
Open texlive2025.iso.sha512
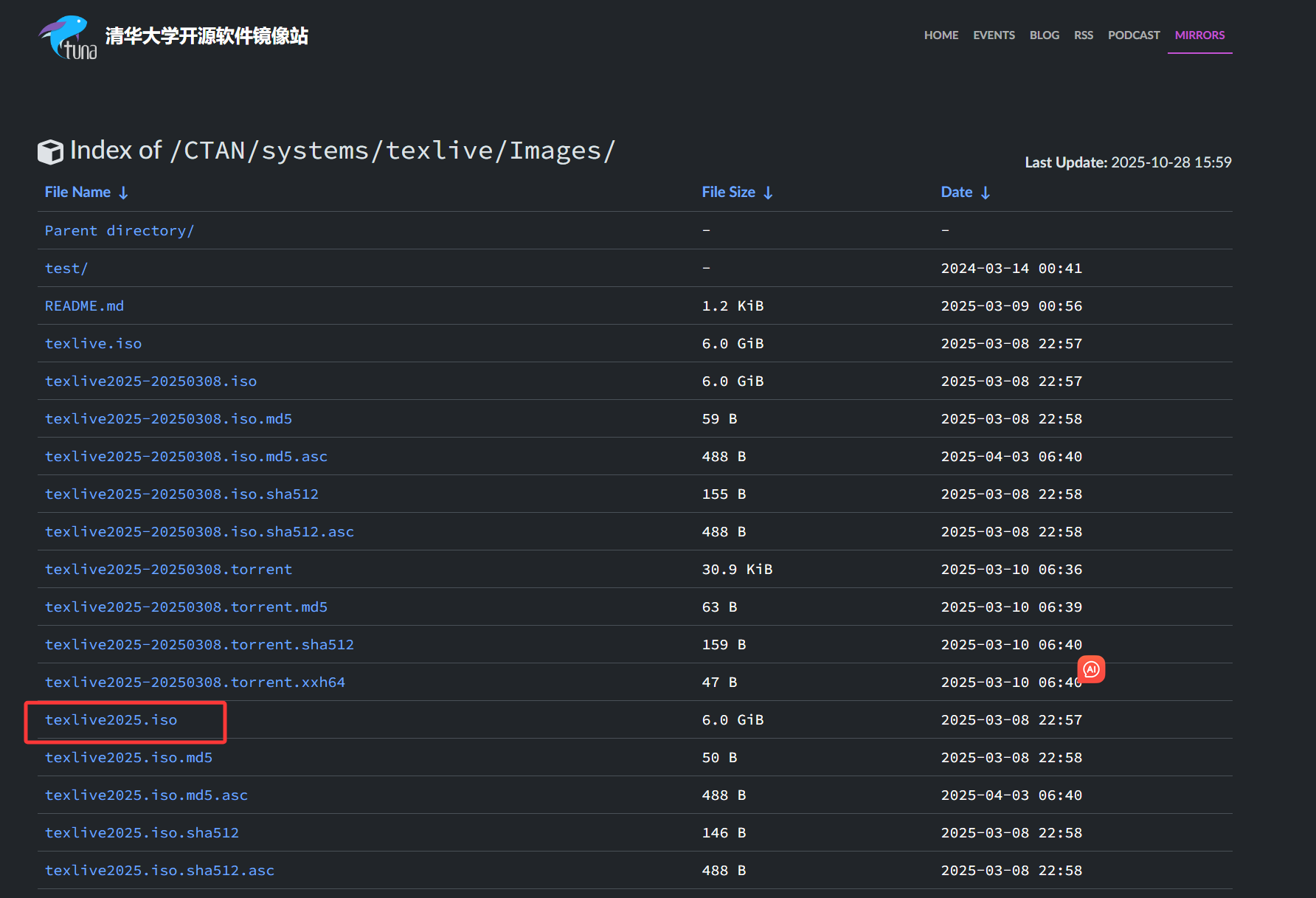[x=142, y=833]
